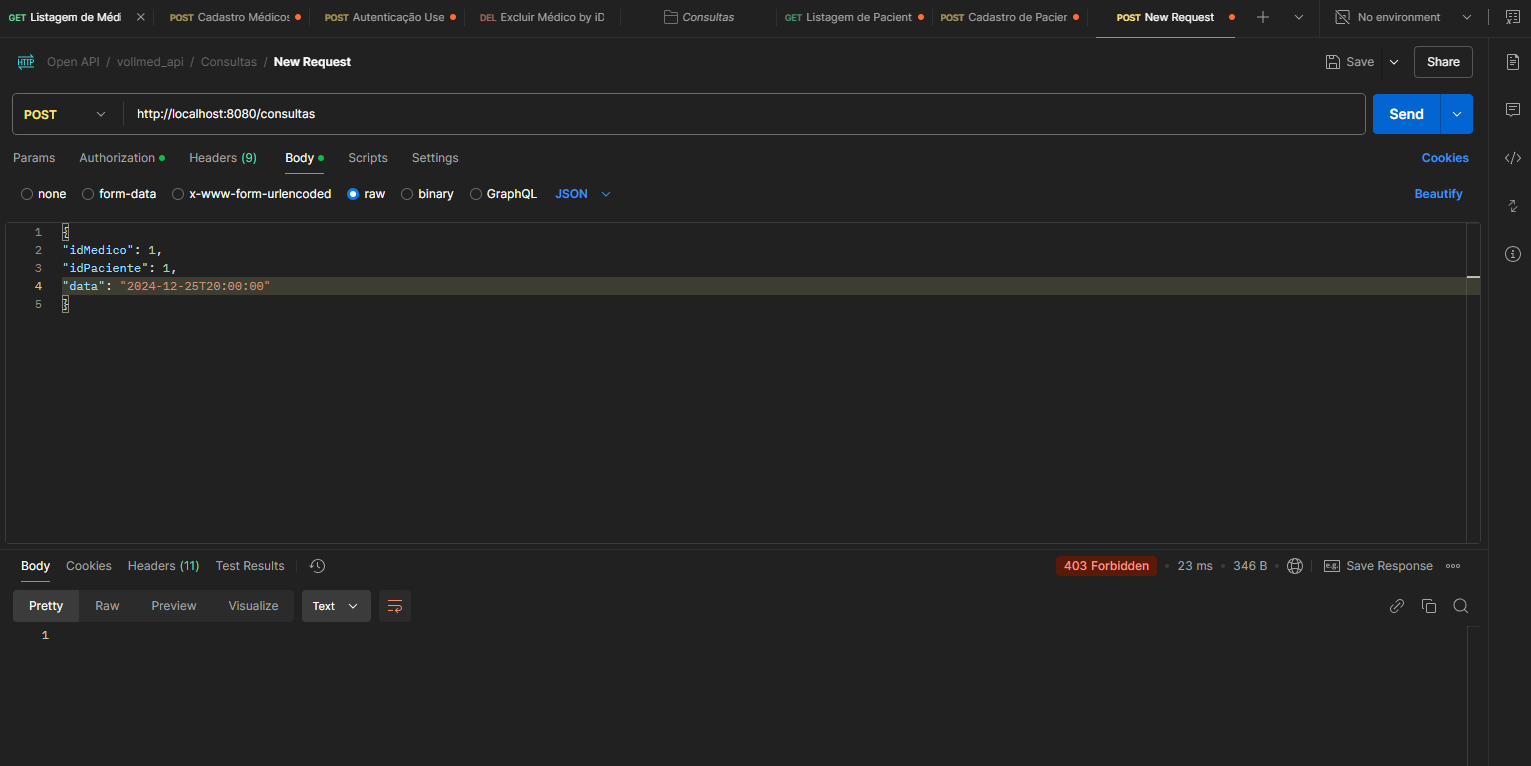Viewport: 1531px width, 766px height.
Task: Select the raw body radio button
Action: 353,194
